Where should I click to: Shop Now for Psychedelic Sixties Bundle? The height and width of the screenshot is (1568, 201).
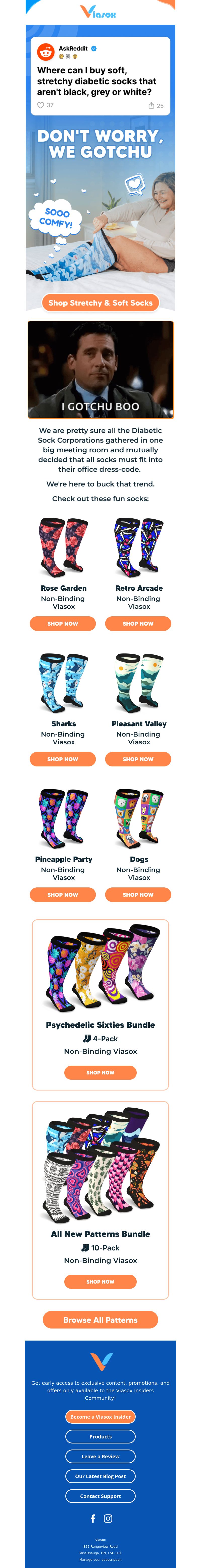click(100, 1072)
